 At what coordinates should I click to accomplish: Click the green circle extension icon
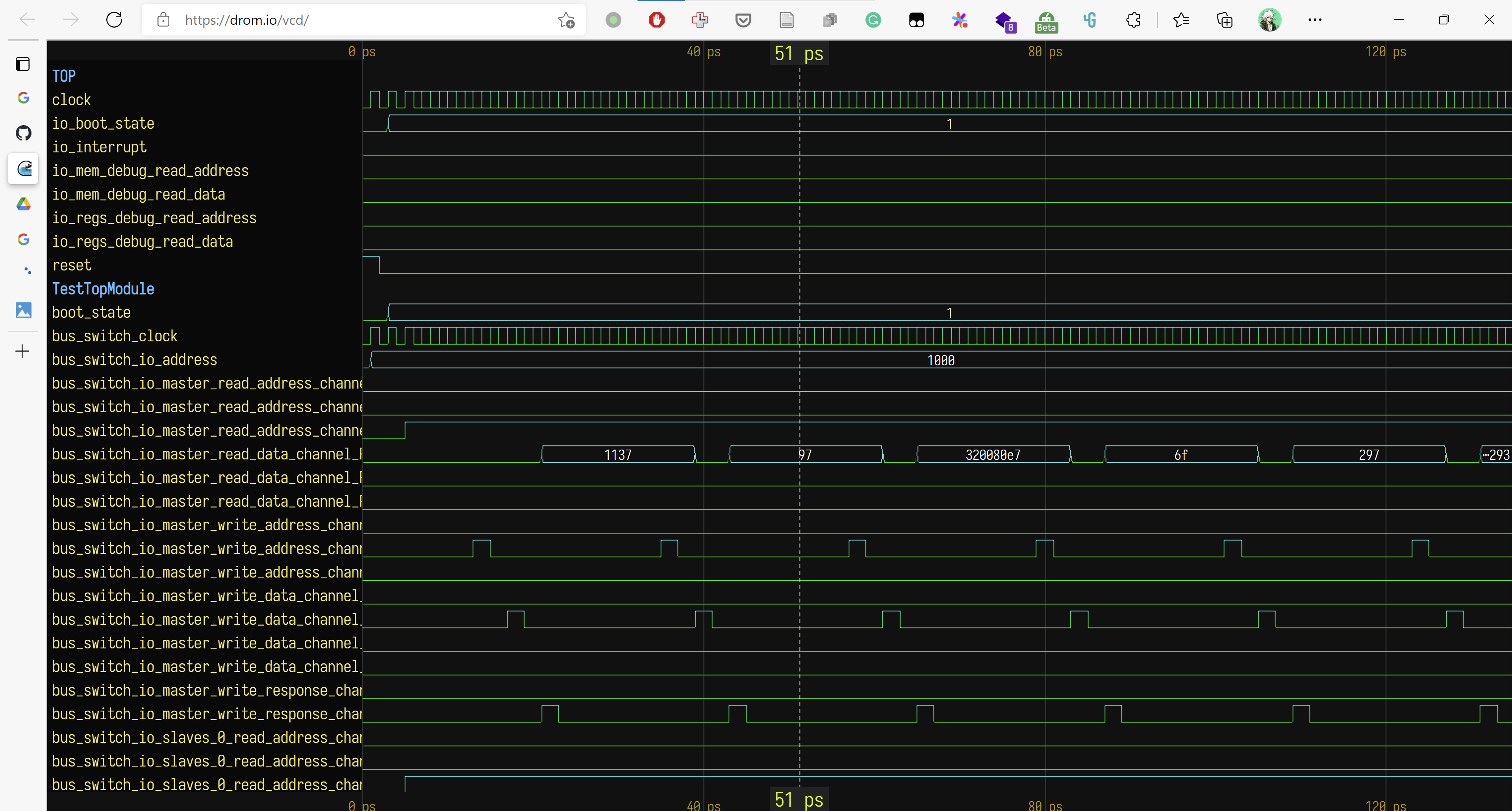tap(613, 20)
